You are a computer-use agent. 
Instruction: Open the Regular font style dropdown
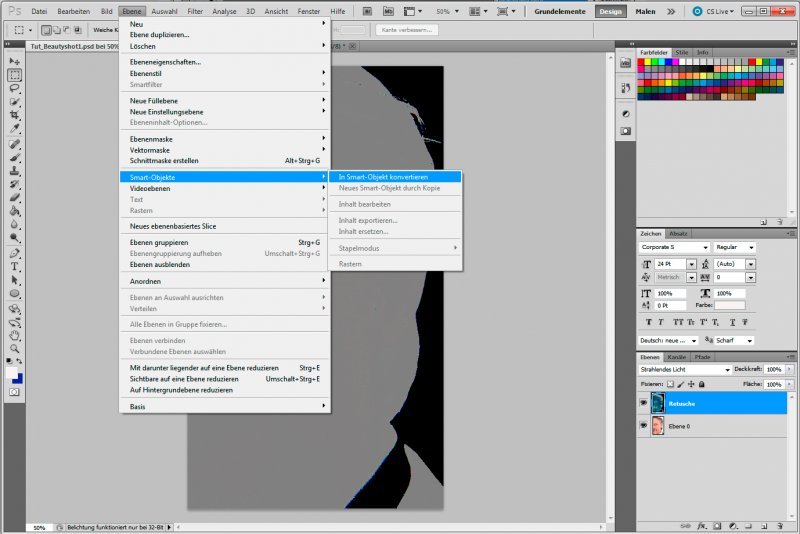pyautogui.click(x=751, y=247)
